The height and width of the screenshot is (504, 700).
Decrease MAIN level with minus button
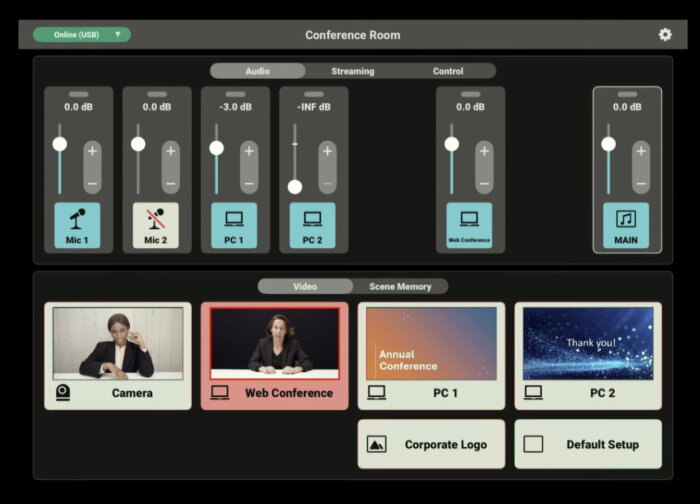[640, 184]
